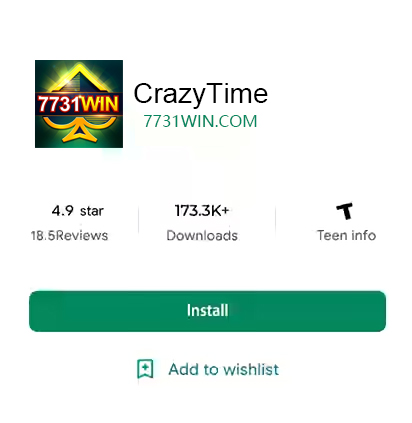412x423 pixels.
Task: Click the 173.3K+ download count
Action: coord(202,210)
